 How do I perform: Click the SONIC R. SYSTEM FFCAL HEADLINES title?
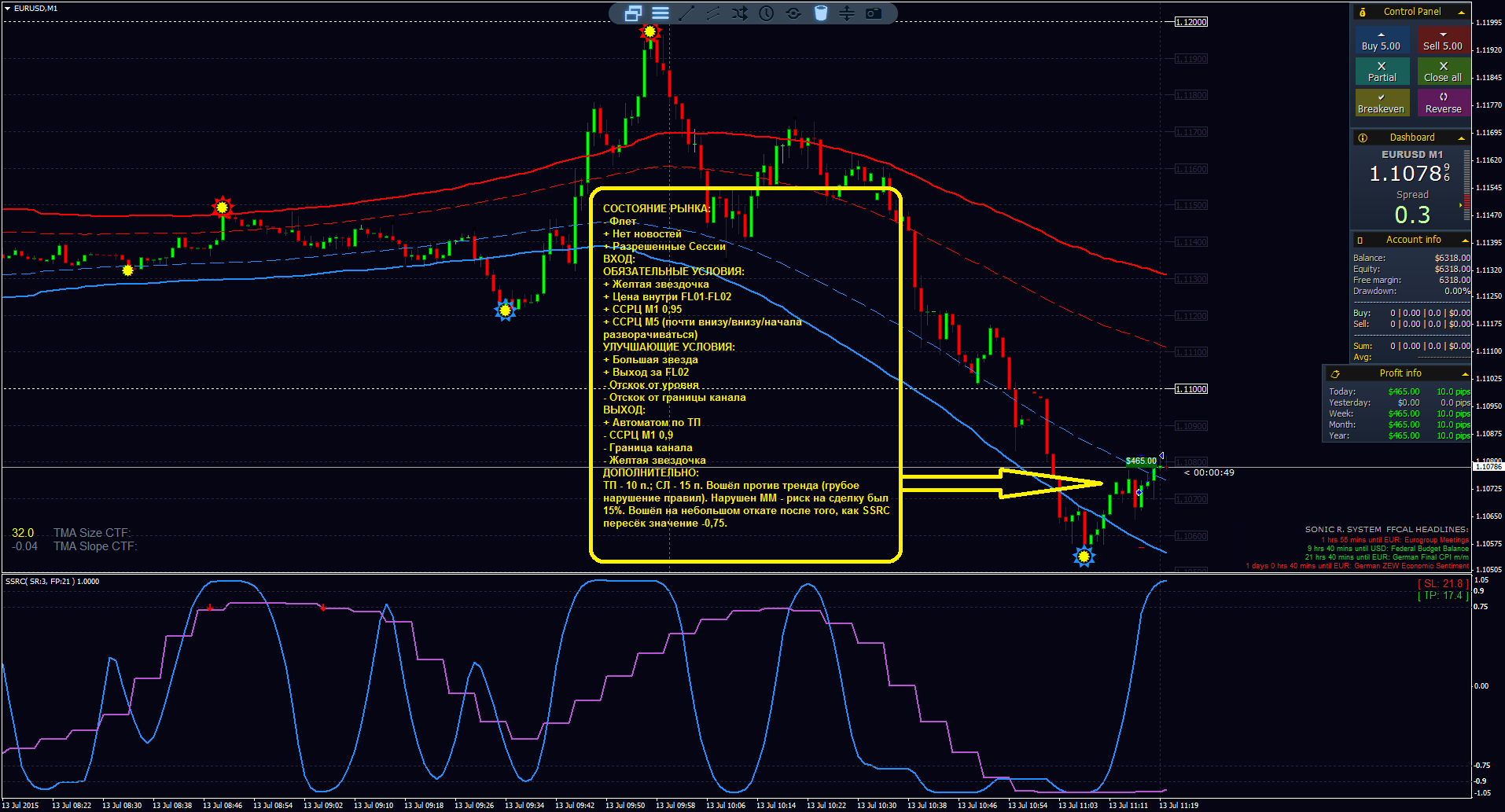pyautogui.click(x=1386, y=529)
